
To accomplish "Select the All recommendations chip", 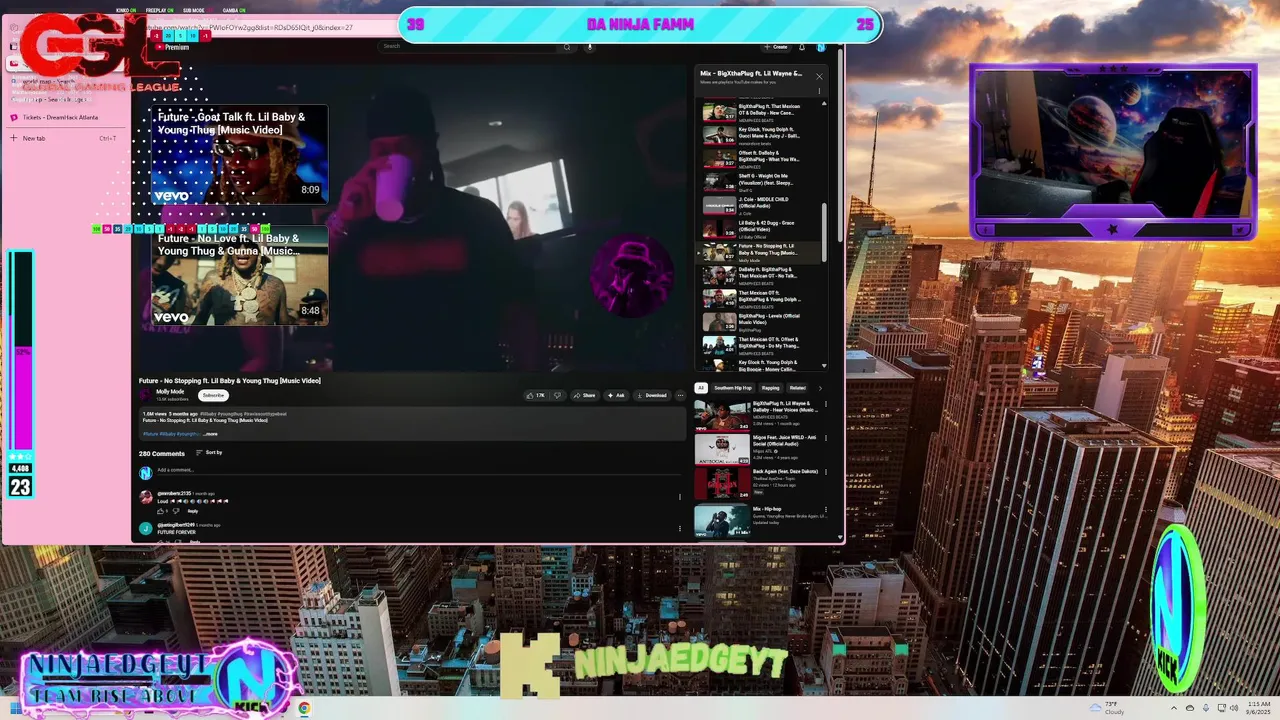I will click(x=701, y=388).
